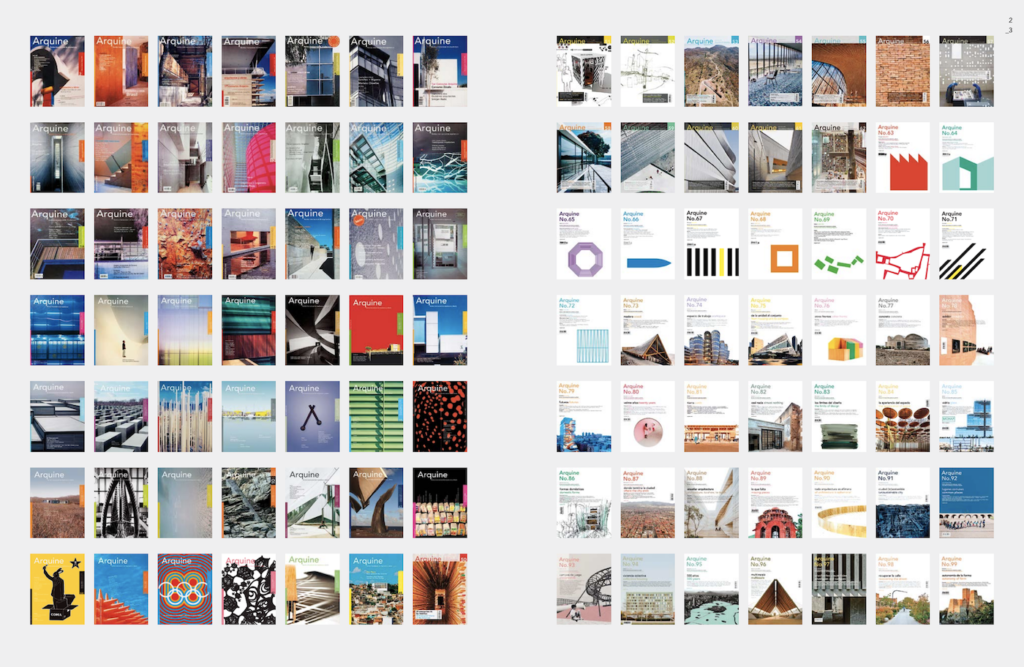The height and width of the screenshot is (667, 1024).
Task: Open the Arquine No.82 cover
Action: pyautogui.click(x=775, y=416)
